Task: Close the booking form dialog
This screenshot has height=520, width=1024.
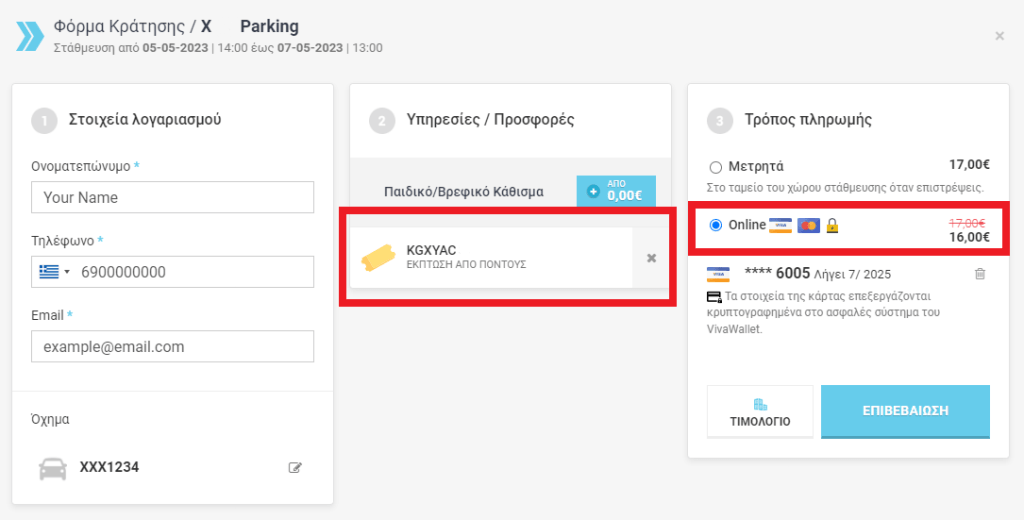Action: 999,36
